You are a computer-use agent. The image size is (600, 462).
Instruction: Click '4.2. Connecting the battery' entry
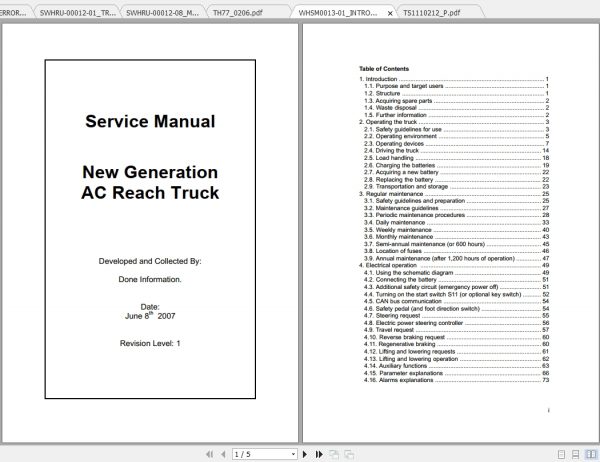pos(457,280)
